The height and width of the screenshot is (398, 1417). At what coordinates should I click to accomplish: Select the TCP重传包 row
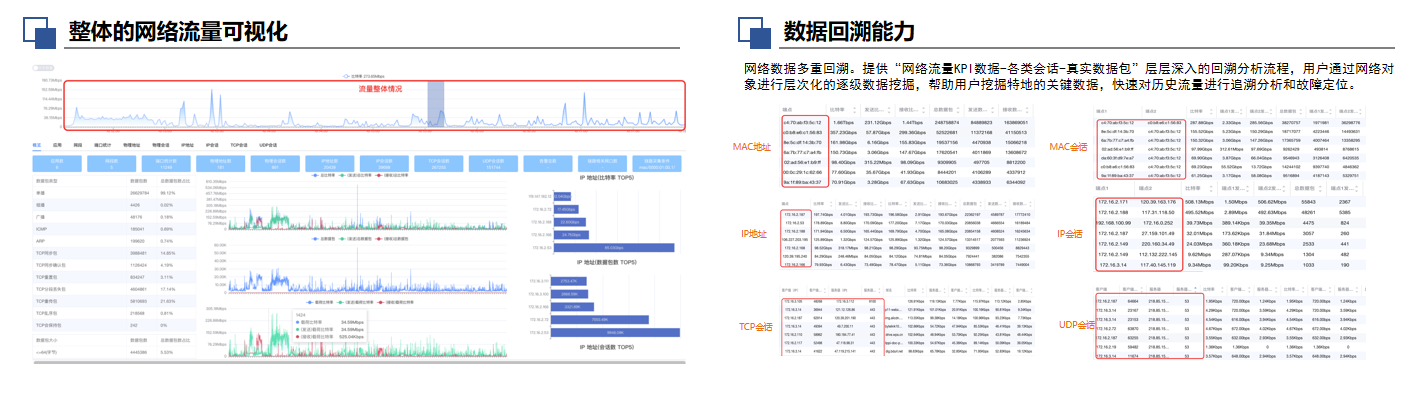(115, 301)
